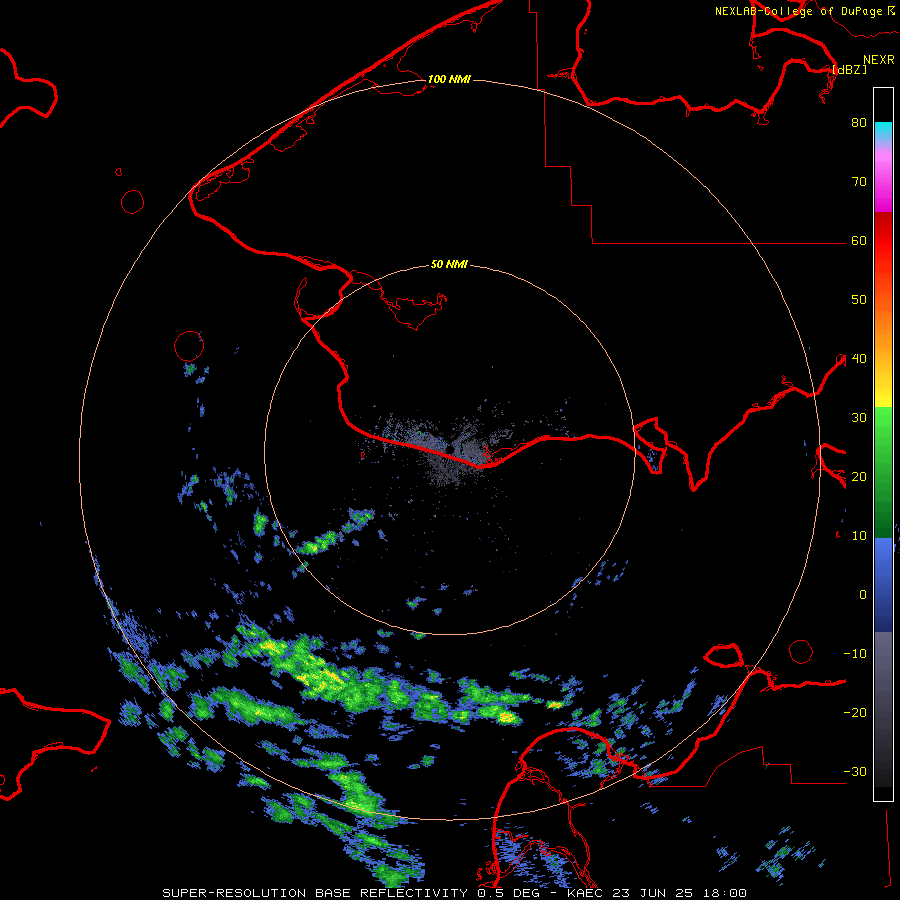Click the NEXR label above the color bar
This screenshot has height=900, width=900.
pos(879,60)
